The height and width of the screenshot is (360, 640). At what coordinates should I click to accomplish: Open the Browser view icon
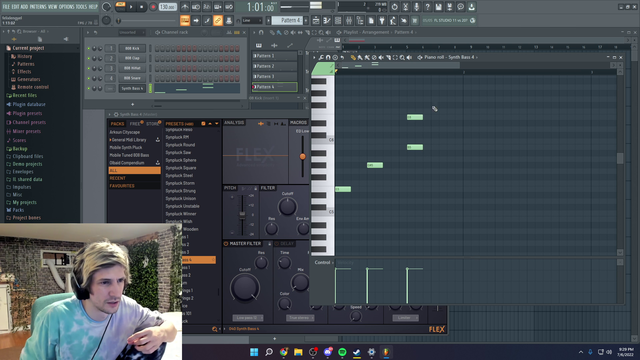point(360,20)
